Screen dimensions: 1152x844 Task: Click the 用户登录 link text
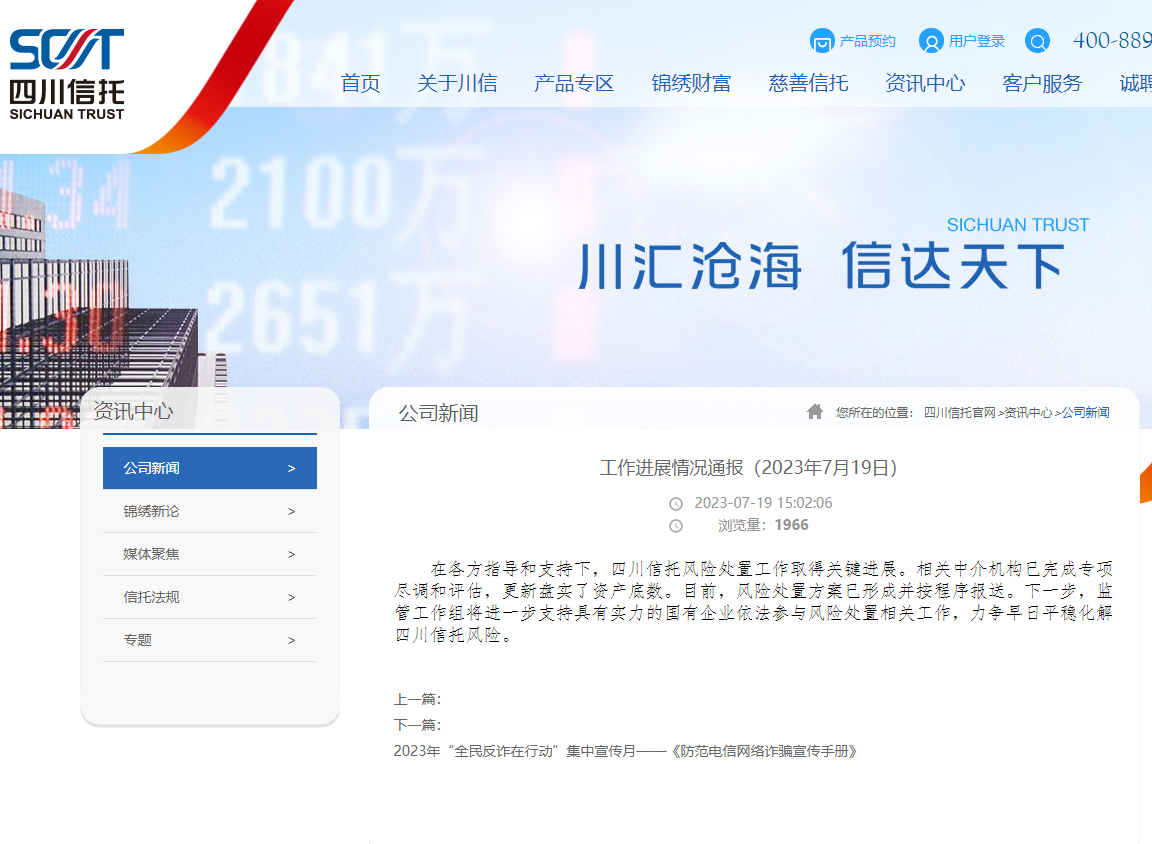tap(976, 41)
